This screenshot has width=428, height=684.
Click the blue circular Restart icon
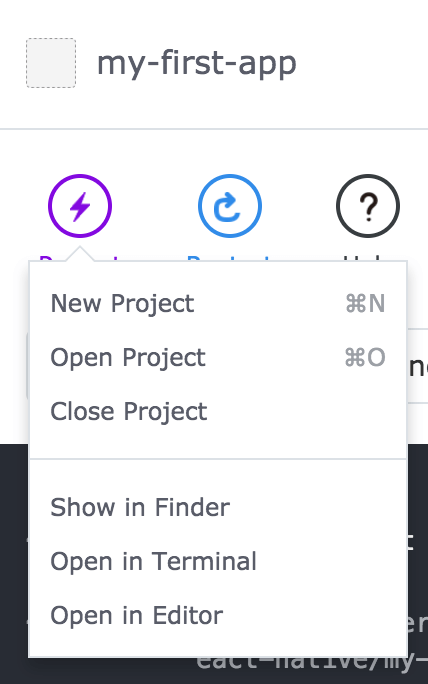(x=230, y=206)
